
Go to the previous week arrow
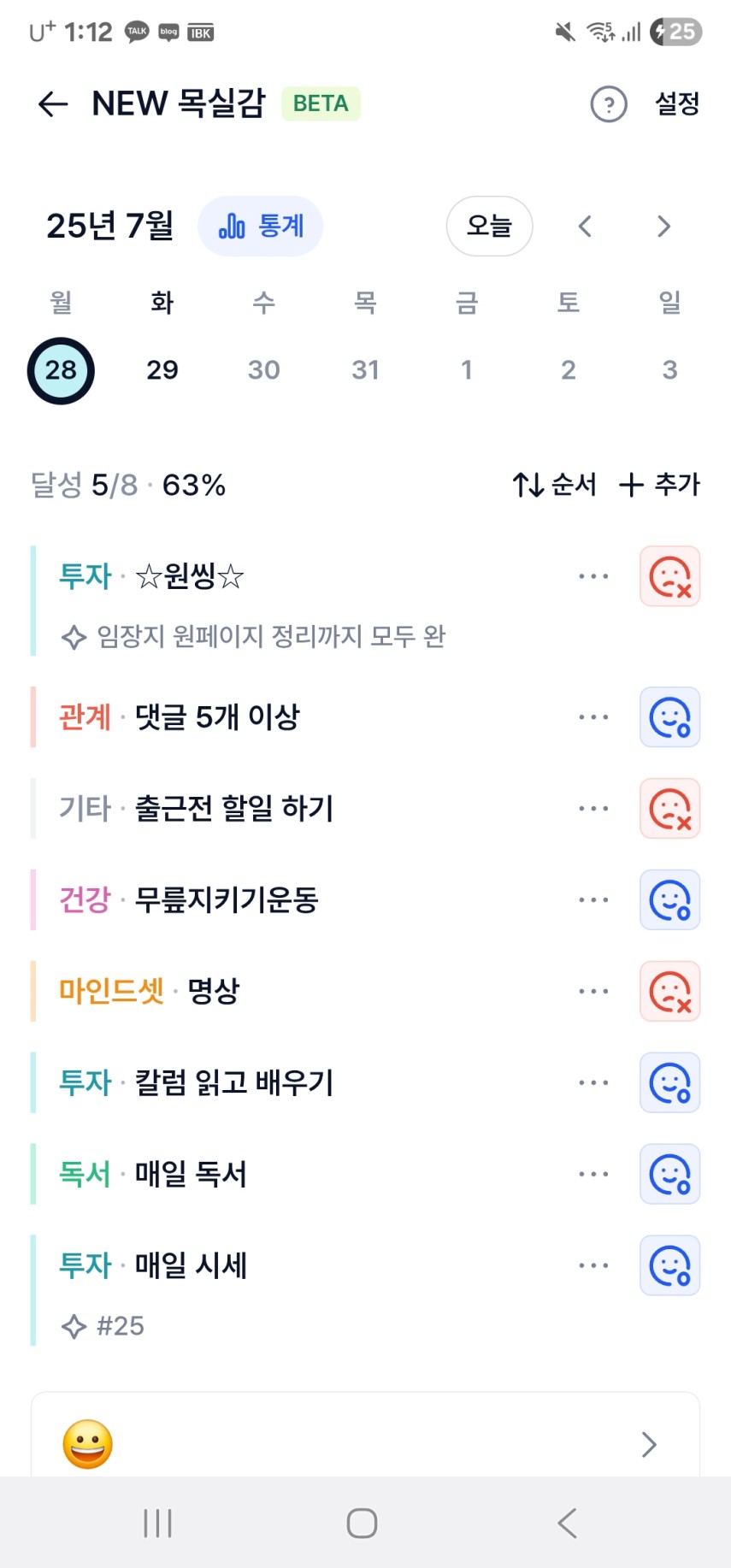click(x=585, y=227)
